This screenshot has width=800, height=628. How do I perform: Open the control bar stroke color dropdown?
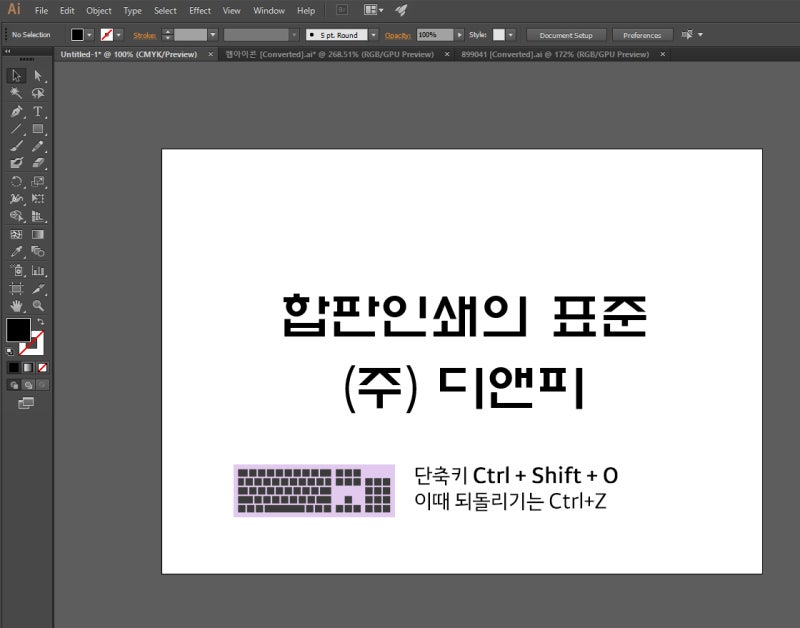(119, 35)
